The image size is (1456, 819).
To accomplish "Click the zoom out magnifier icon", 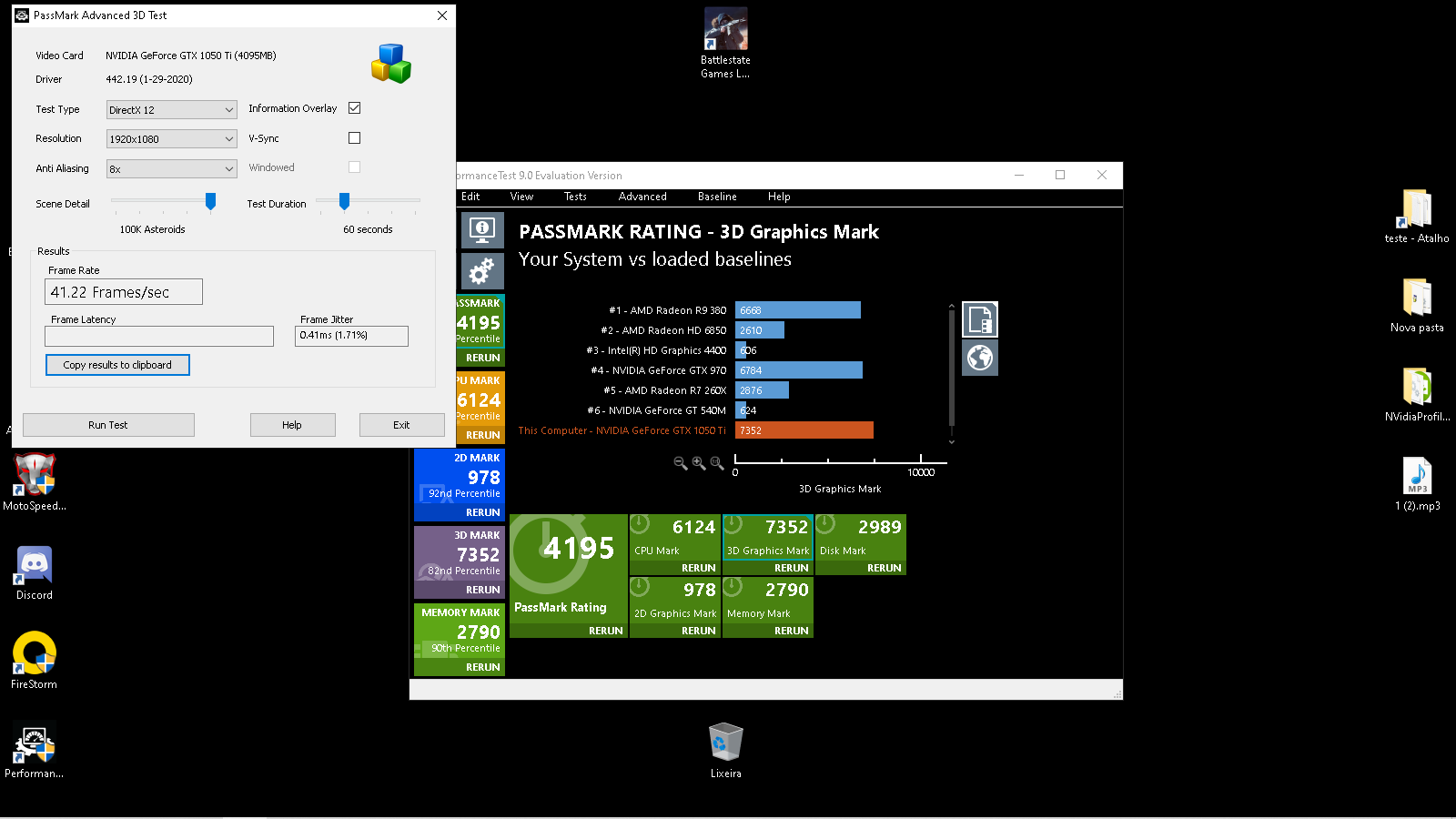I will (x=680, y=463).
